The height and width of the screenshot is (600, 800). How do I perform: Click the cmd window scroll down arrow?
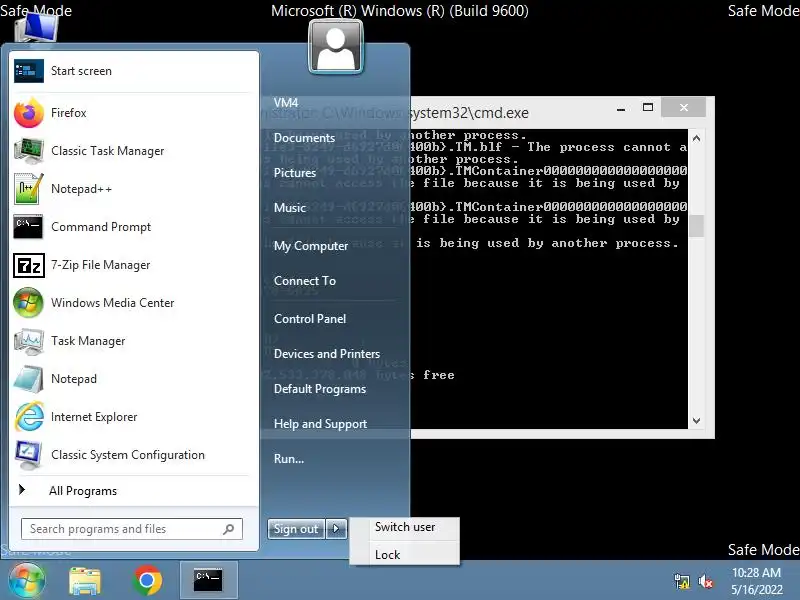point(696,421)
